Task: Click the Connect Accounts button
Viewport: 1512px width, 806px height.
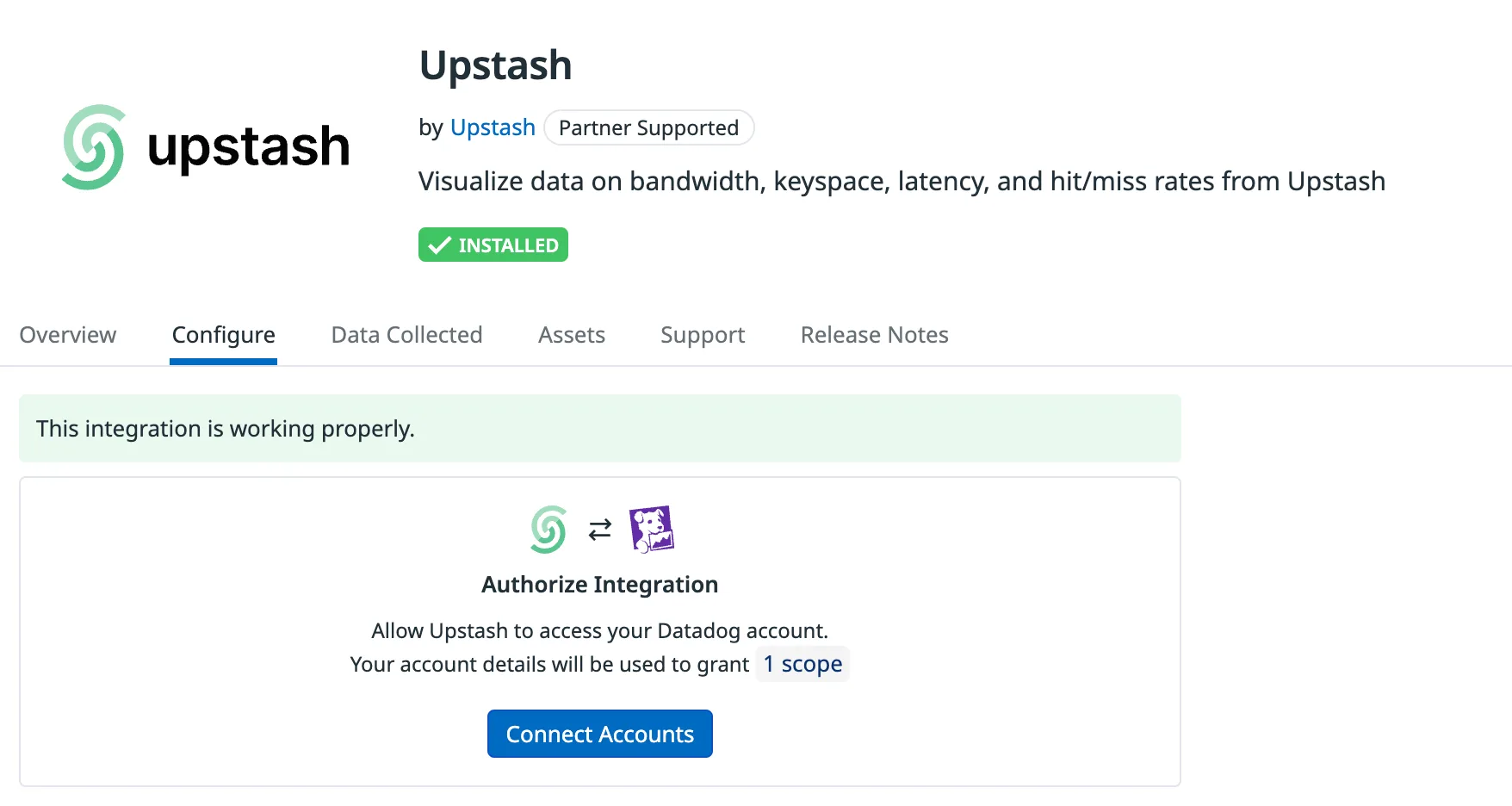Action: coord(600,734)
